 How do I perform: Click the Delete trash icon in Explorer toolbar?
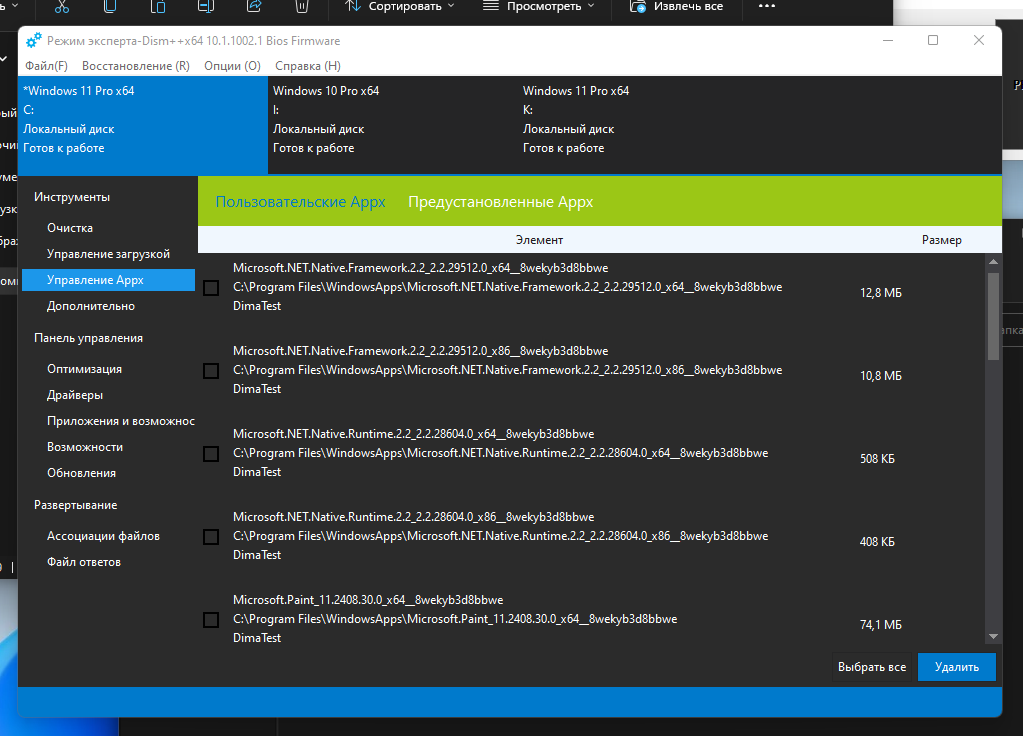point(301,7)
